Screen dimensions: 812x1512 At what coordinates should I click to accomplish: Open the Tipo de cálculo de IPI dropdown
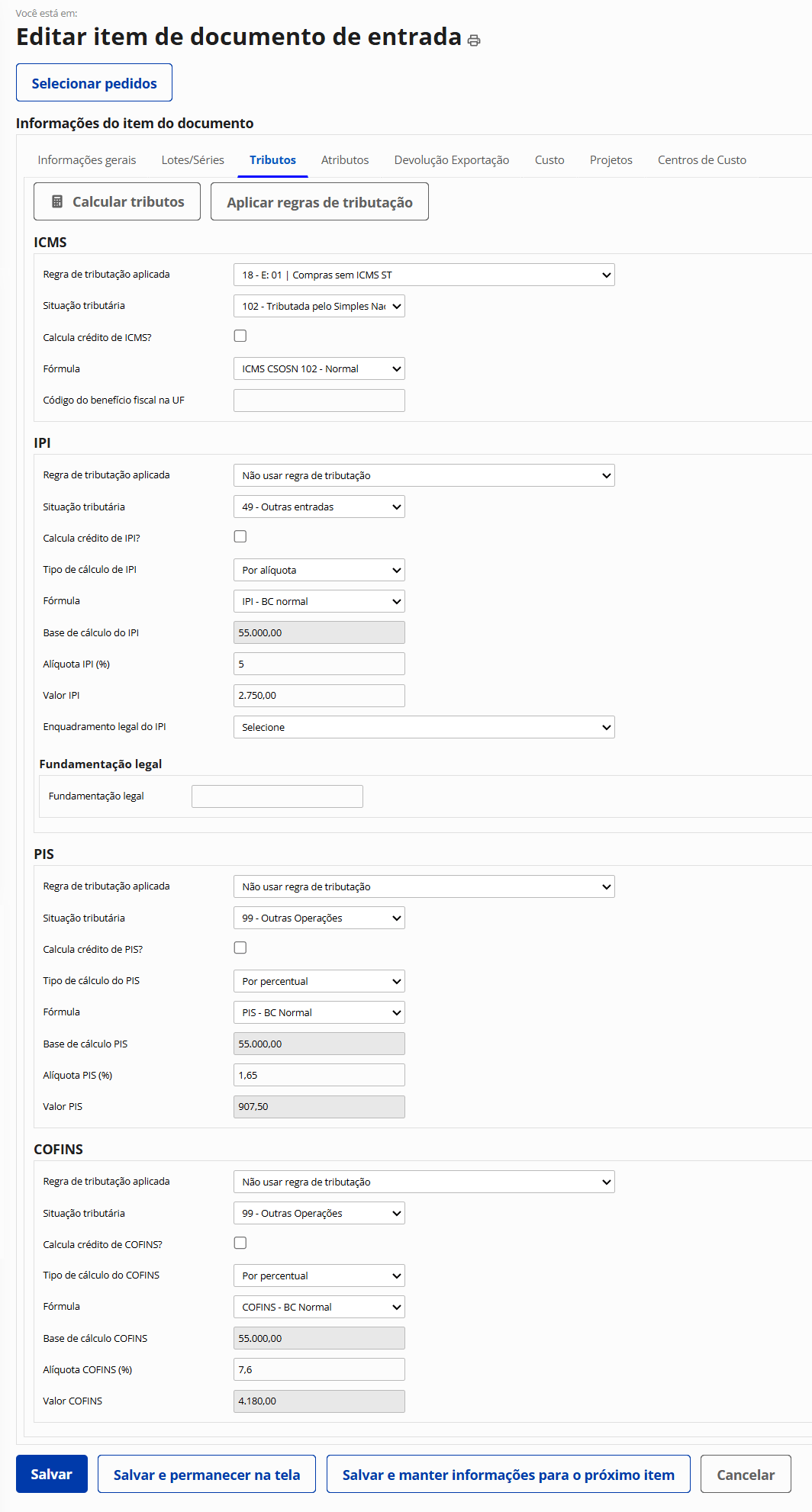[x=319, y=570]
